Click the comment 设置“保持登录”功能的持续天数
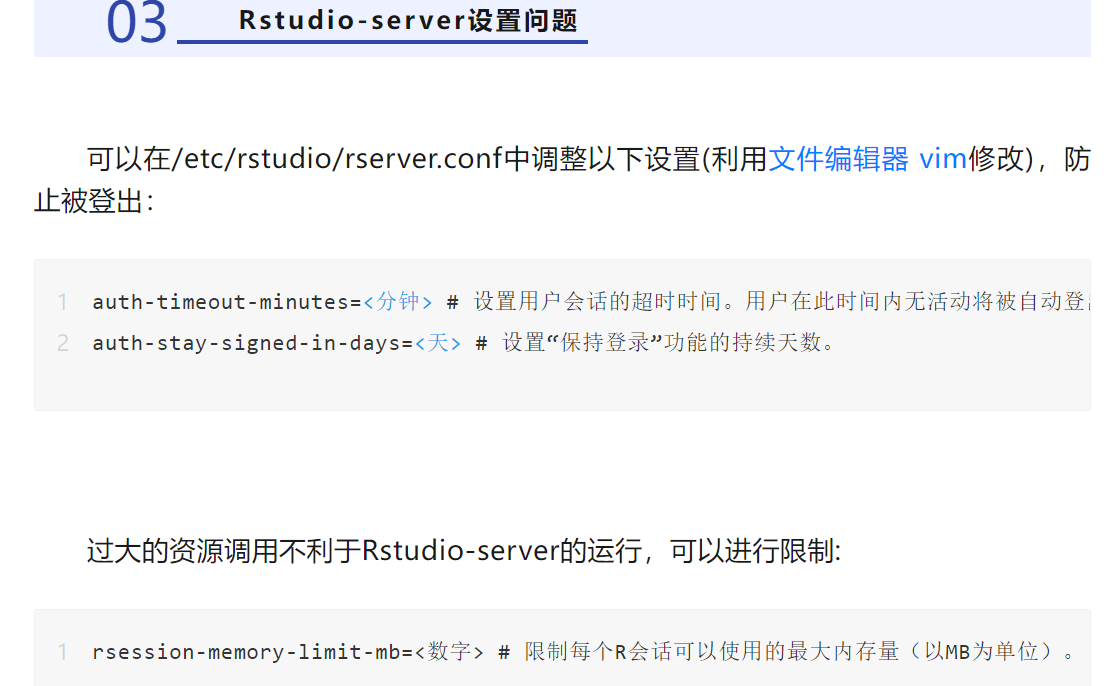The width and height of the screenshot is (1120, 686). 668,343
